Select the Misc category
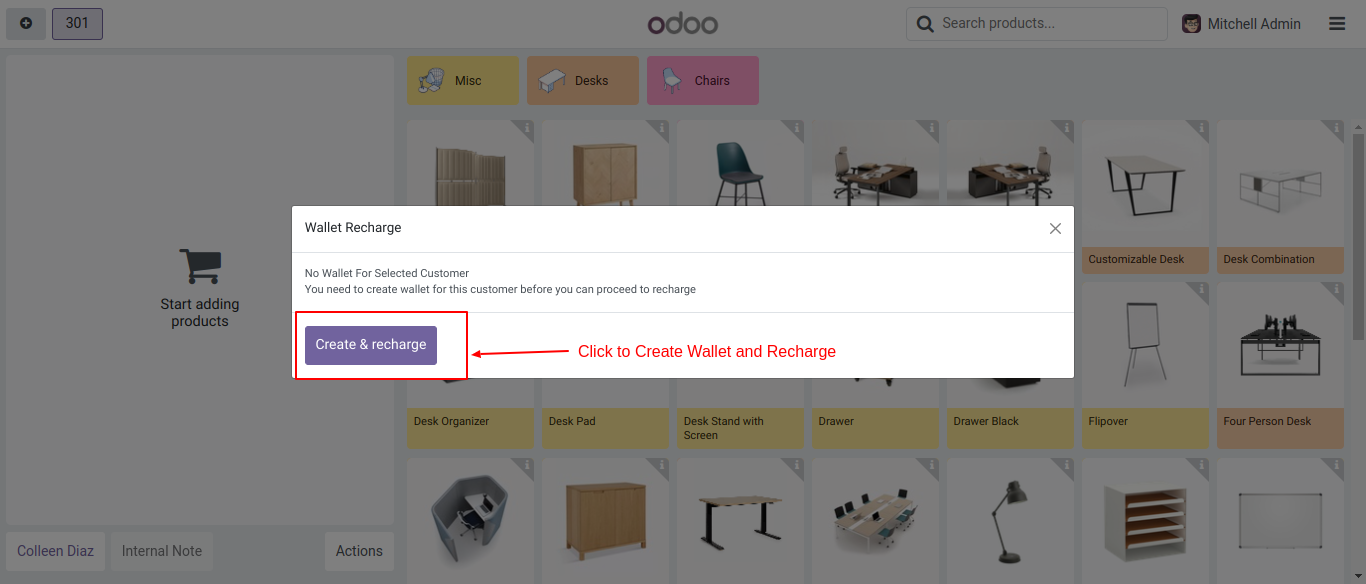Viewport: 1366px width, 584px height. (463, 81)
